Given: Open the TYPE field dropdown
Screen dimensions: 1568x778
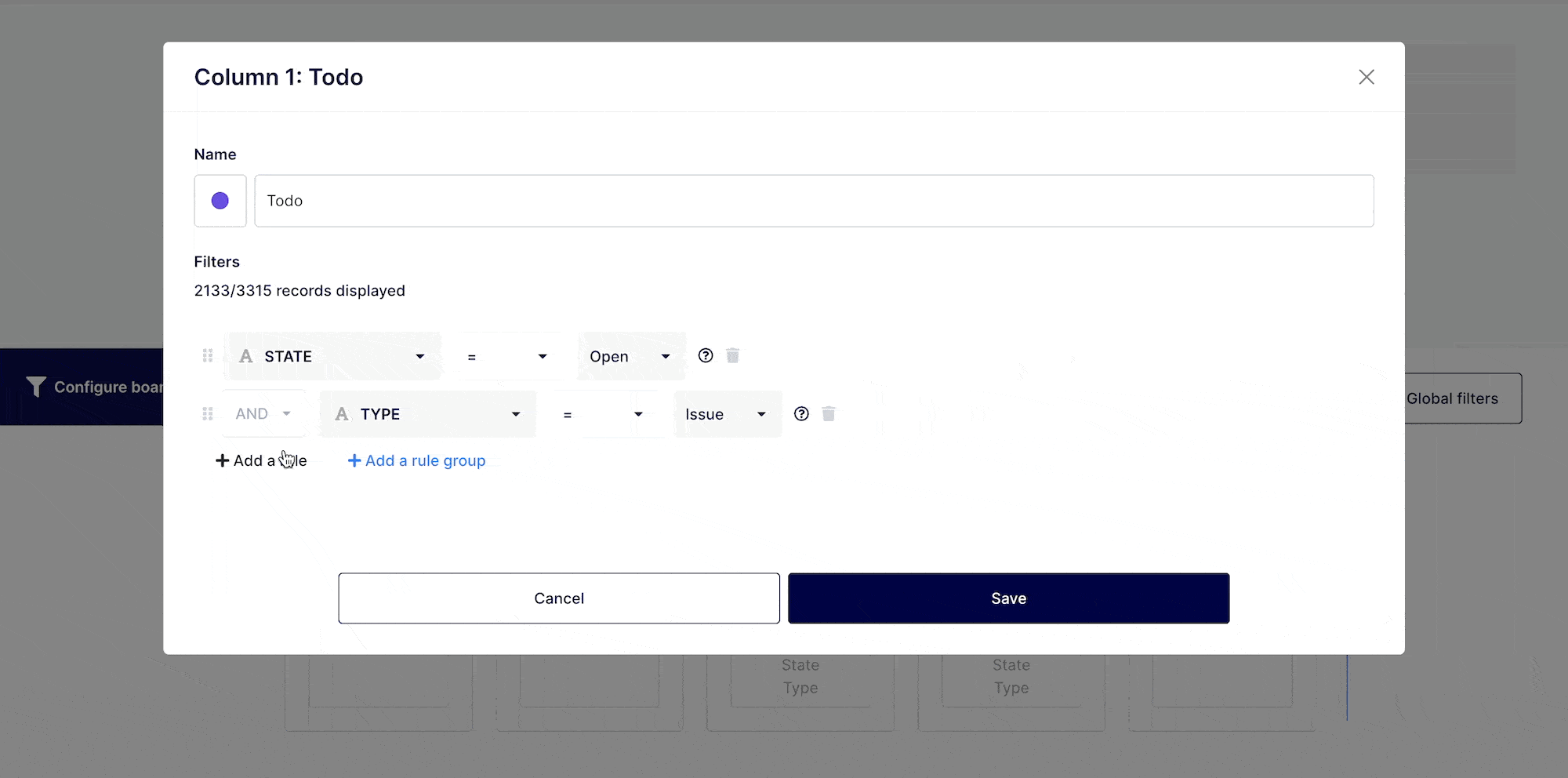Looking at the screenshot, I should (x=428, y=414).
